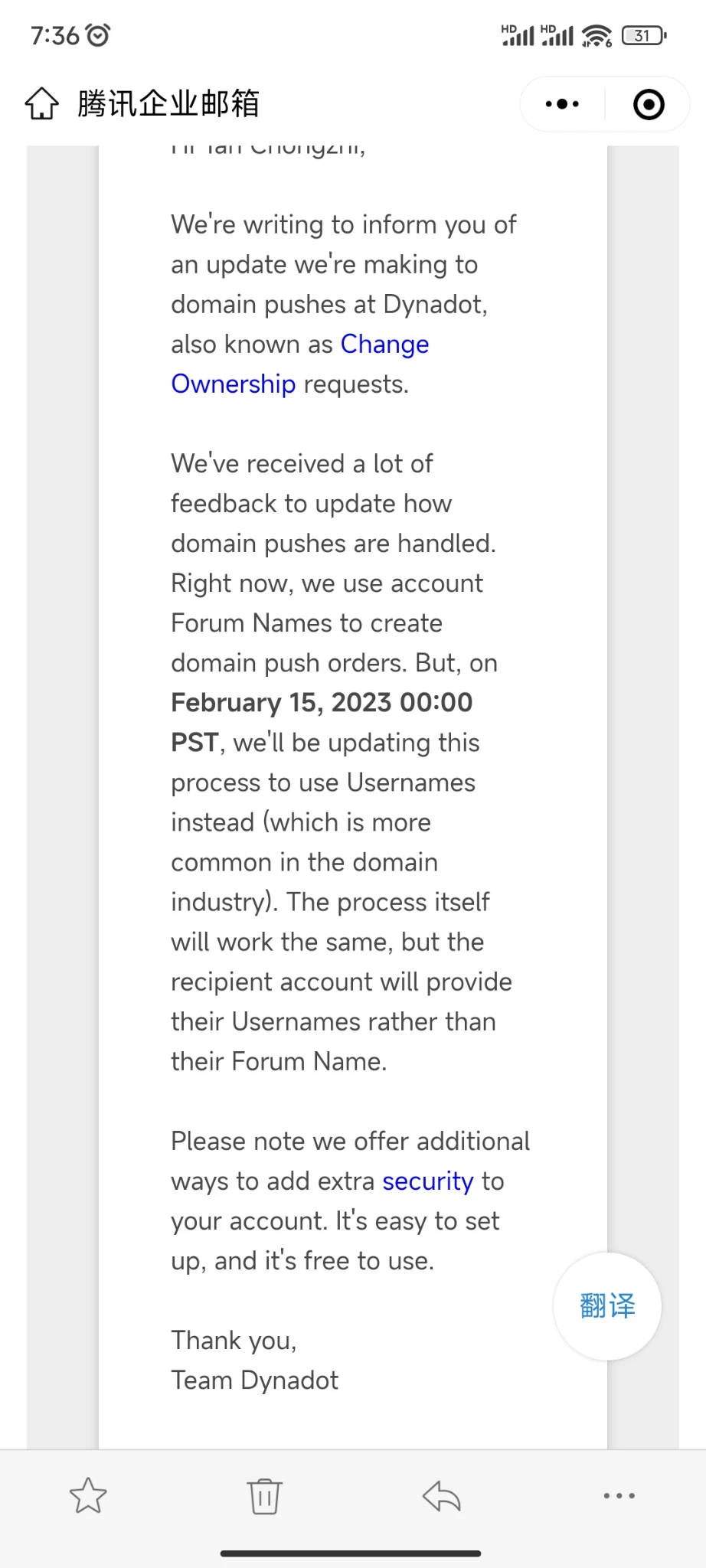706x1568 pixels.
Task: Open the mini program three-dot menu
Action: coord(562,104)
